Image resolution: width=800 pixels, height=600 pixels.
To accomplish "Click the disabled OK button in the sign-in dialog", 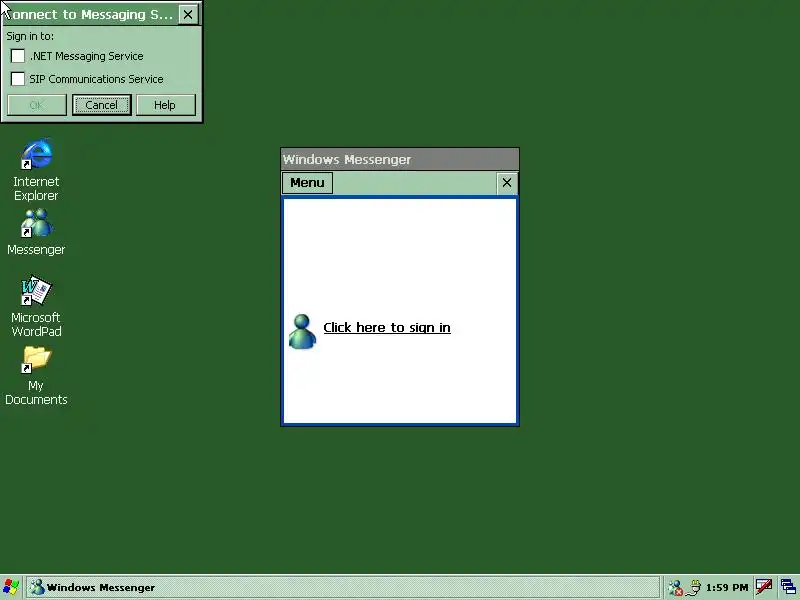I will (x=37, y=105).
